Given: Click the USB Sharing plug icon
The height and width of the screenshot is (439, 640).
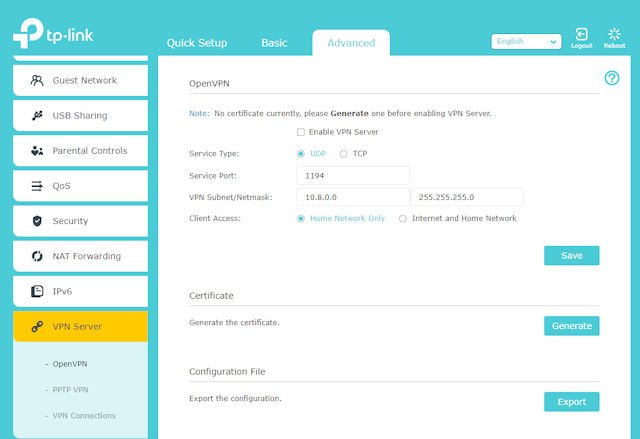Looking at the screenshot, I should (37, 115).
